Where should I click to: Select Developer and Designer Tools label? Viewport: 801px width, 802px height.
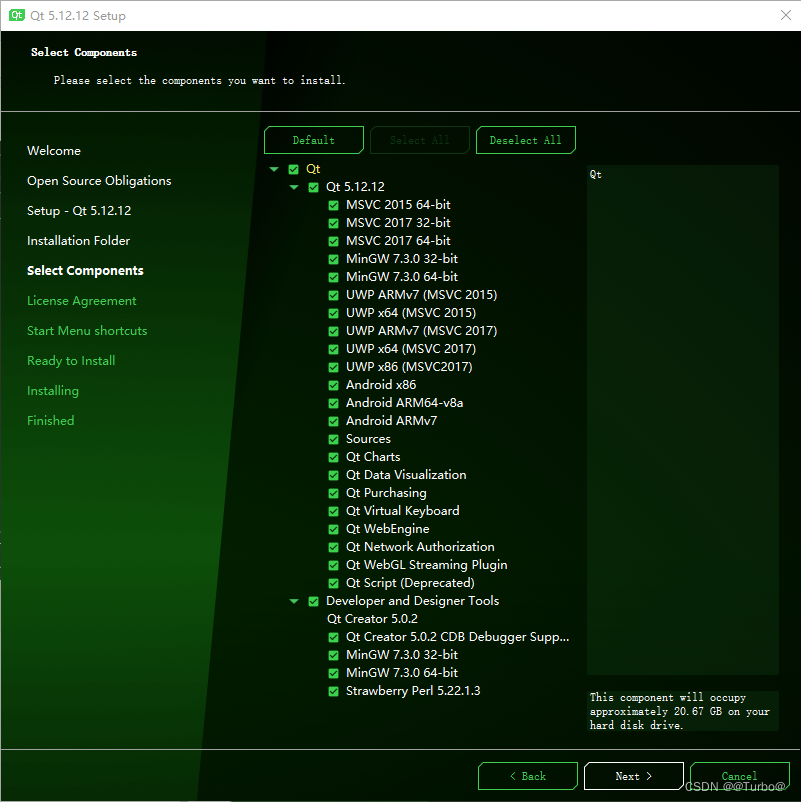click(x=413, y=601)
